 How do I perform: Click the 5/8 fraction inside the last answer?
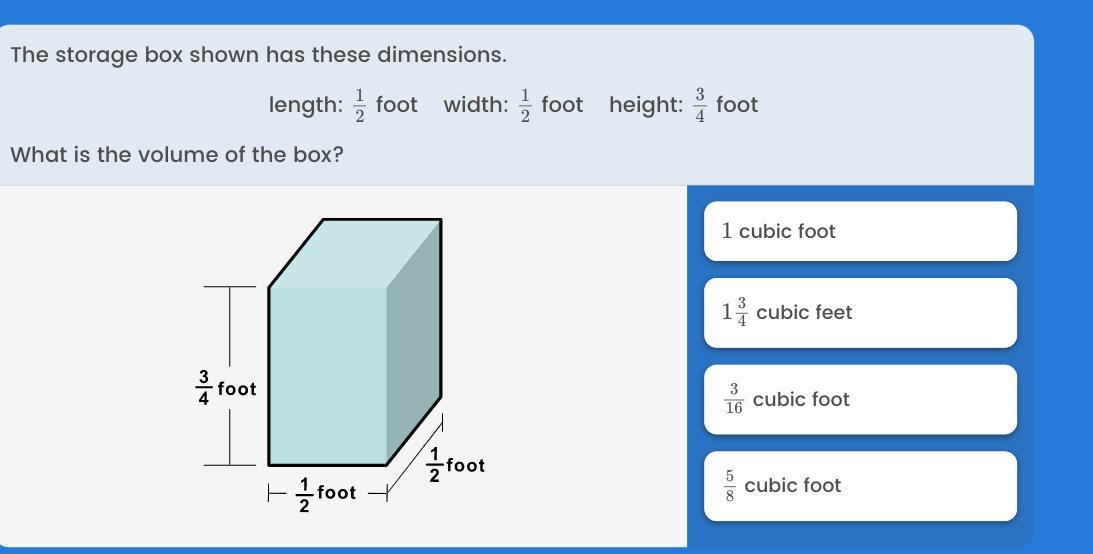730,485
